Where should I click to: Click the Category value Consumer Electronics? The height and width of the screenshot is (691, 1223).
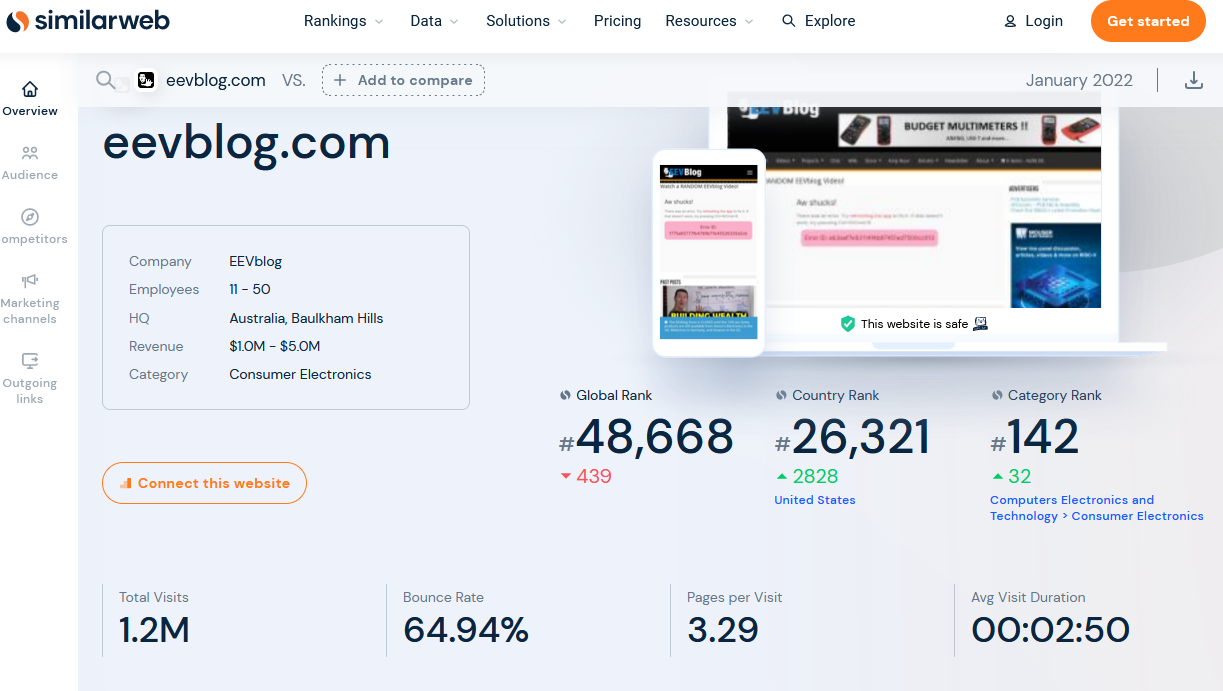pyautogui.click(x=300, y=374)
